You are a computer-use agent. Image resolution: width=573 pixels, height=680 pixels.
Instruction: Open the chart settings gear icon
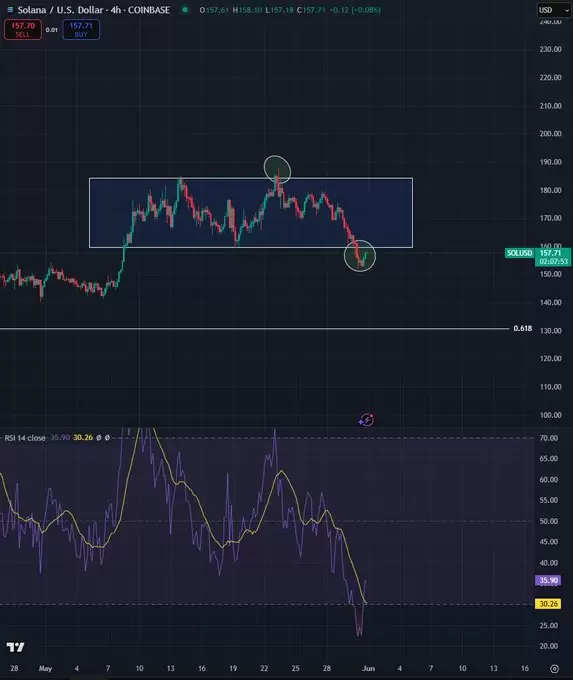coord(554,668)
